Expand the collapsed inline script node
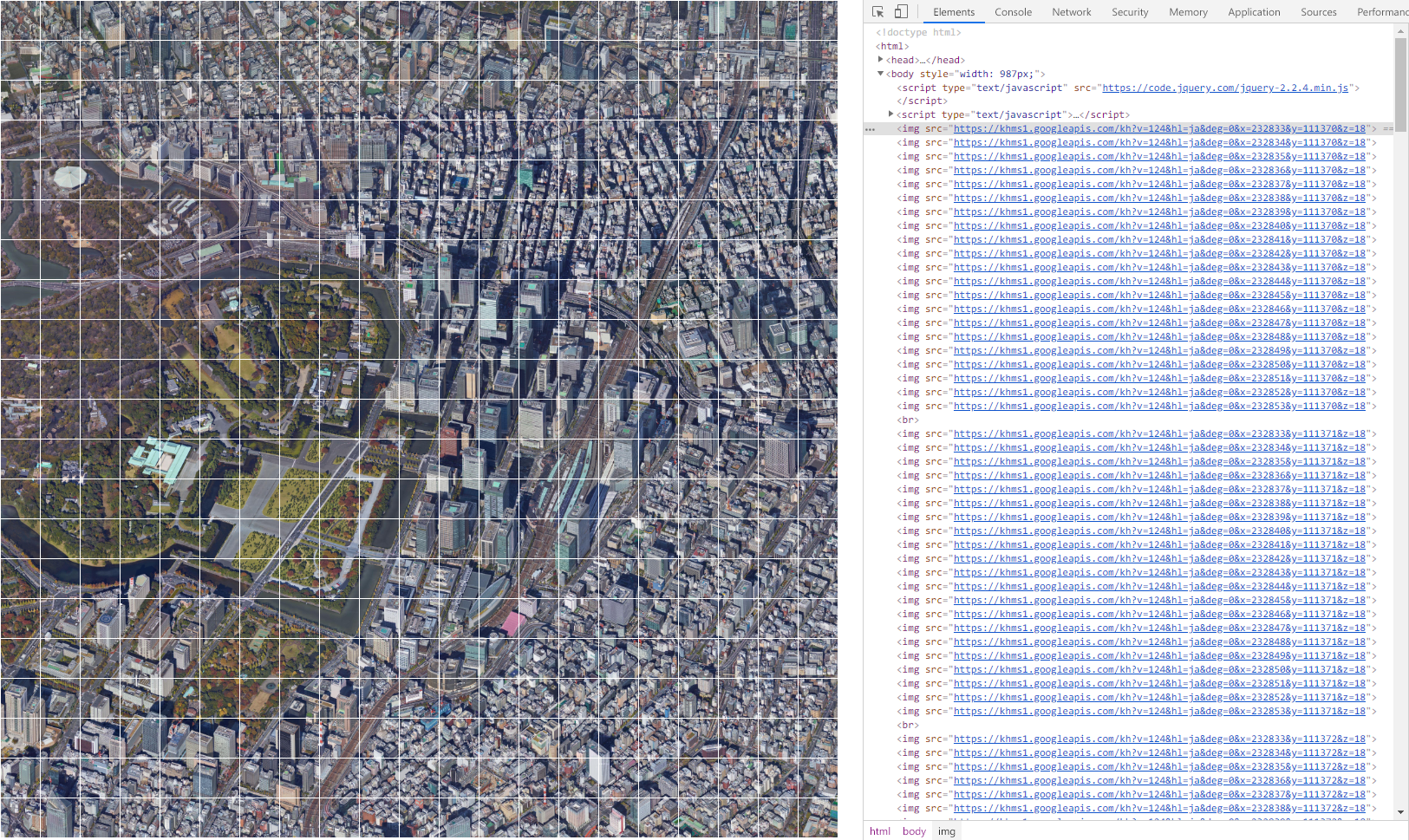The image size is (1409, 840). coord(891,114)
